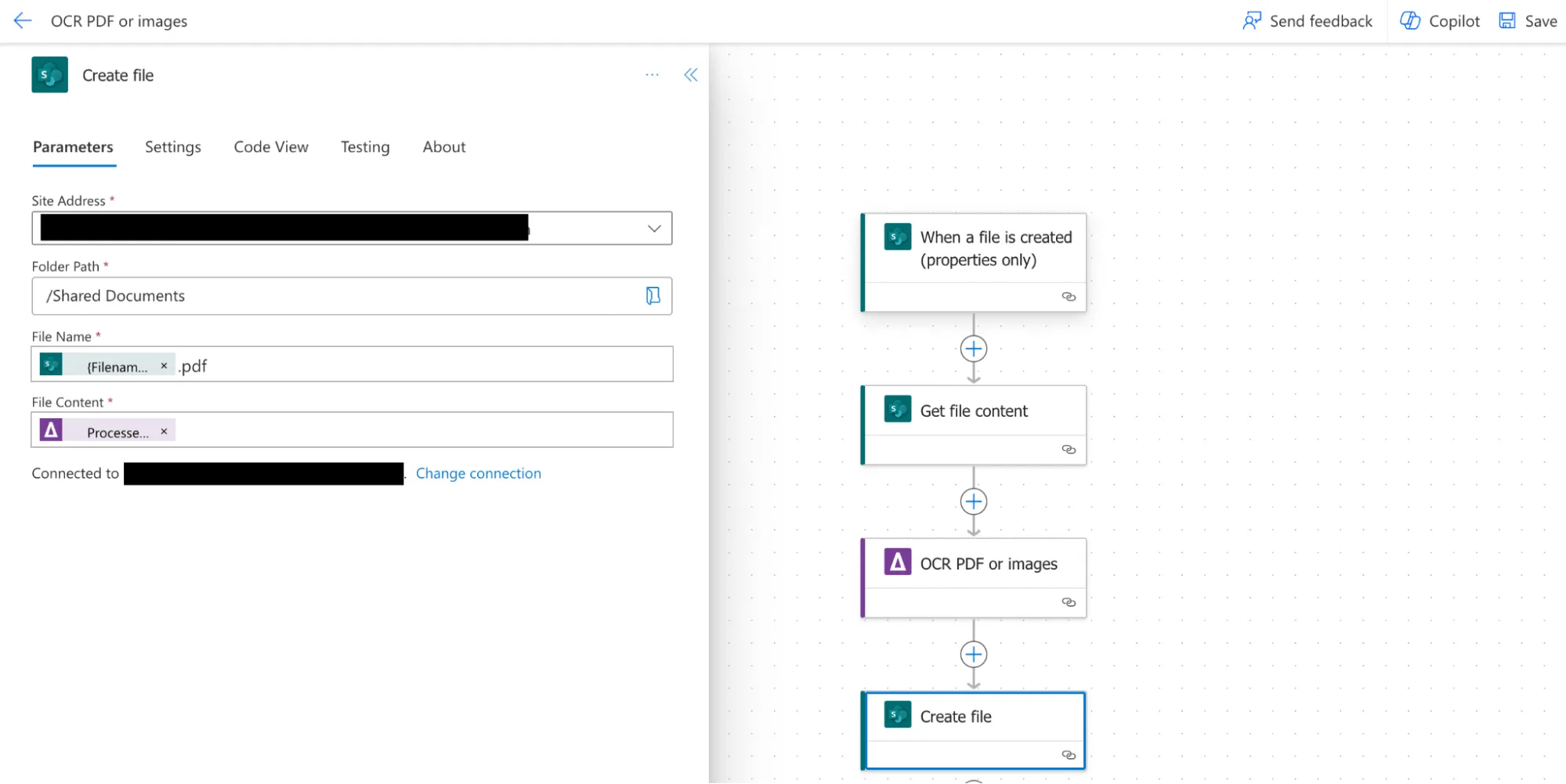Remove the Processed token from File Content
Screen dimensions: 1566x784
click(164, 432)
